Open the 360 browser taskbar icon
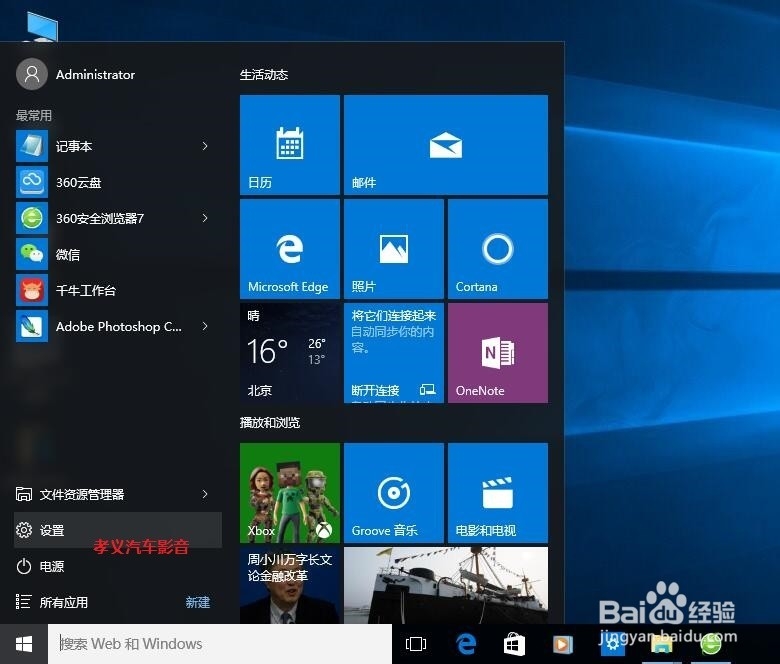This screenshot has height=664, width=780. [711, 645]
